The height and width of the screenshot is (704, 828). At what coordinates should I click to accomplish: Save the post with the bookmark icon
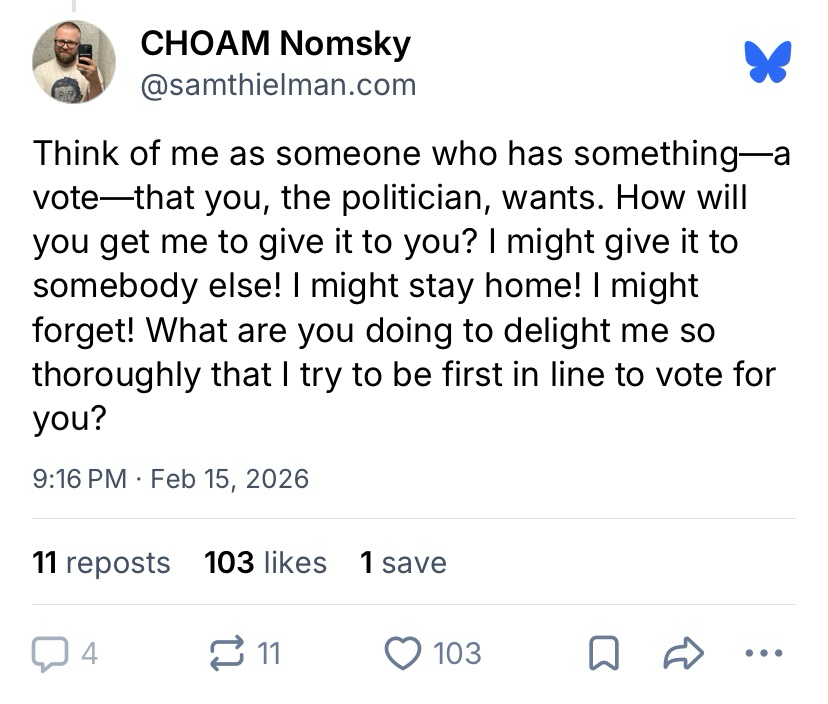click(602, 655)
